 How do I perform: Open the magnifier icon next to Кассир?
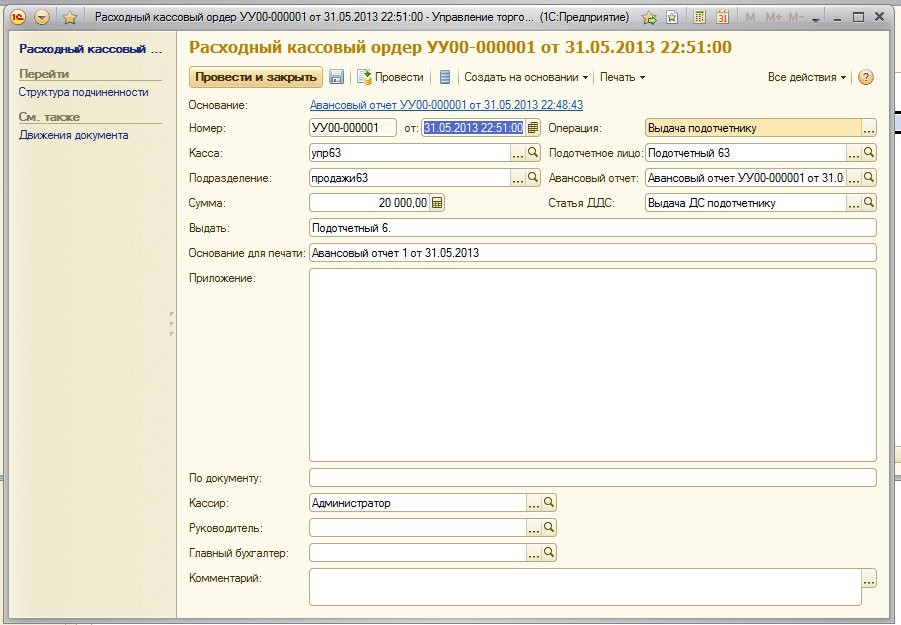pyautogui.click(x=549, y=503)
